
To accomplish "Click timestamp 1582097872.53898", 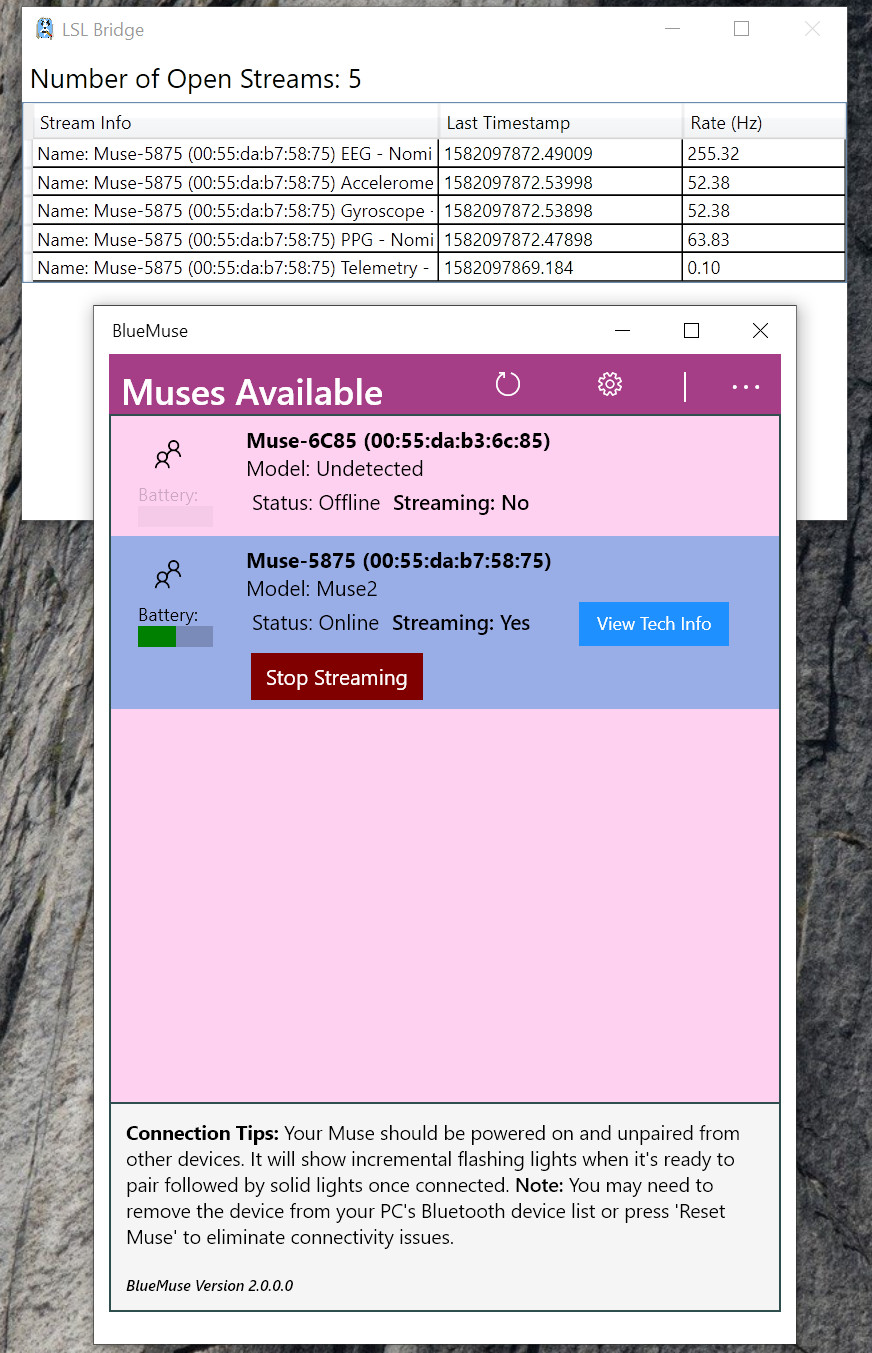I will [518, 211].
